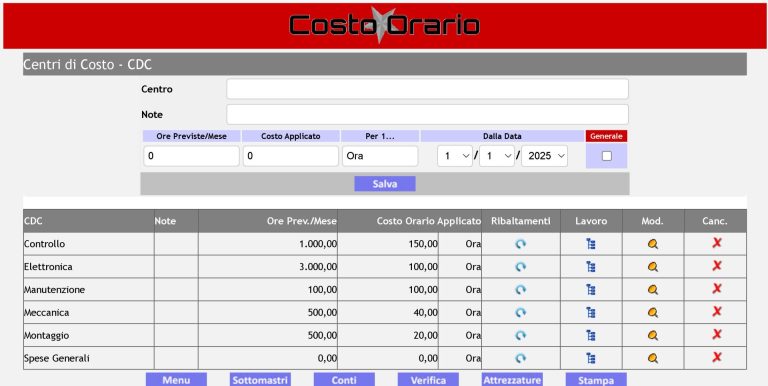Focus the Ore Previste/Mese input
This screenshot has width=768, height=386.
tap(192, 156)
